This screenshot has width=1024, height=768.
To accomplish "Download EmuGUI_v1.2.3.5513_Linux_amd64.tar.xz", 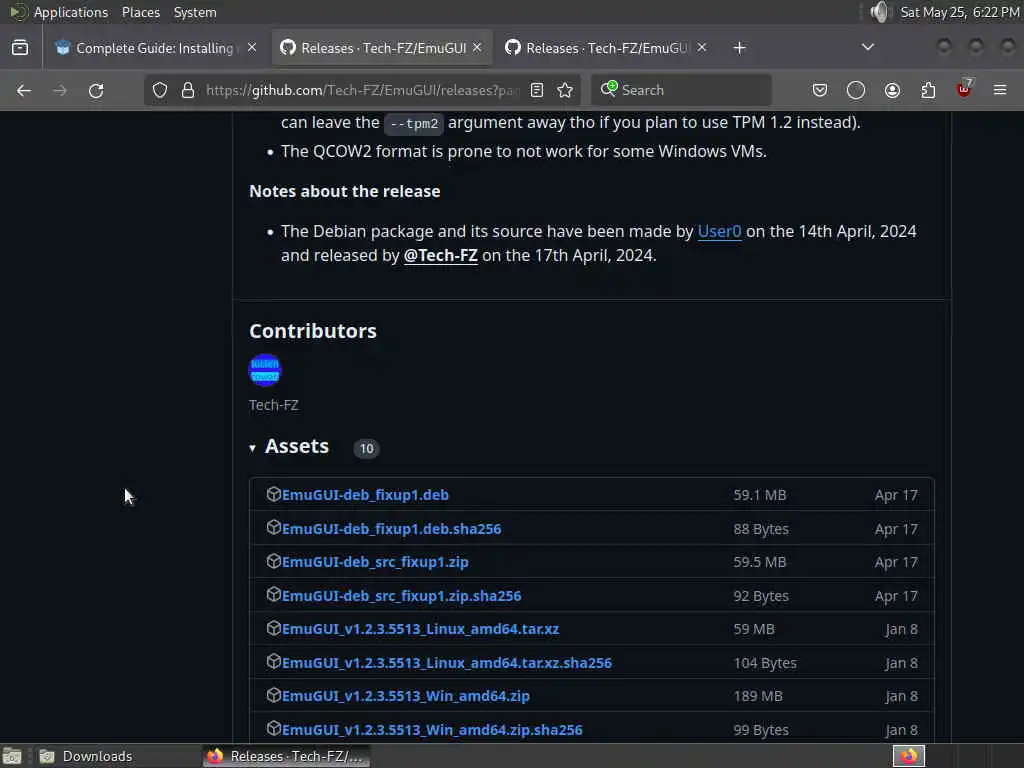I will pos(420,629).
